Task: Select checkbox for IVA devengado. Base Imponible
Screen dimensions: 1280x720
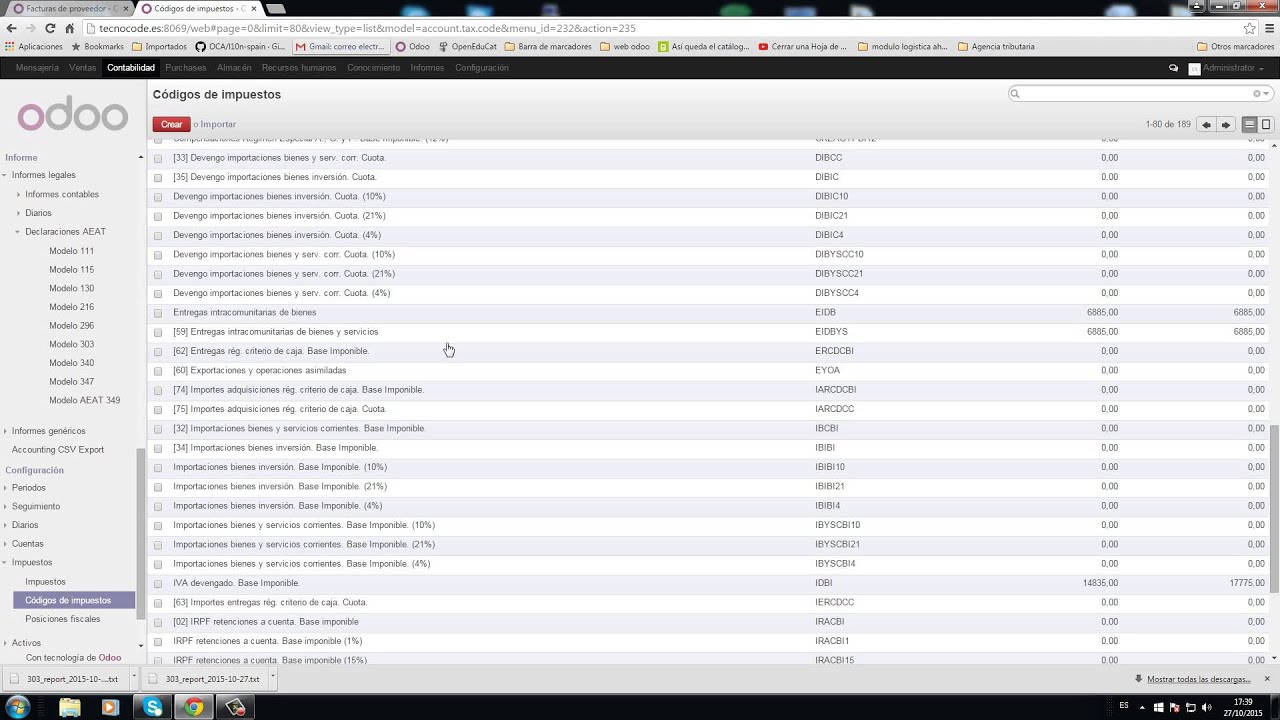Action: pyautogui.click(x=158, y=584)
